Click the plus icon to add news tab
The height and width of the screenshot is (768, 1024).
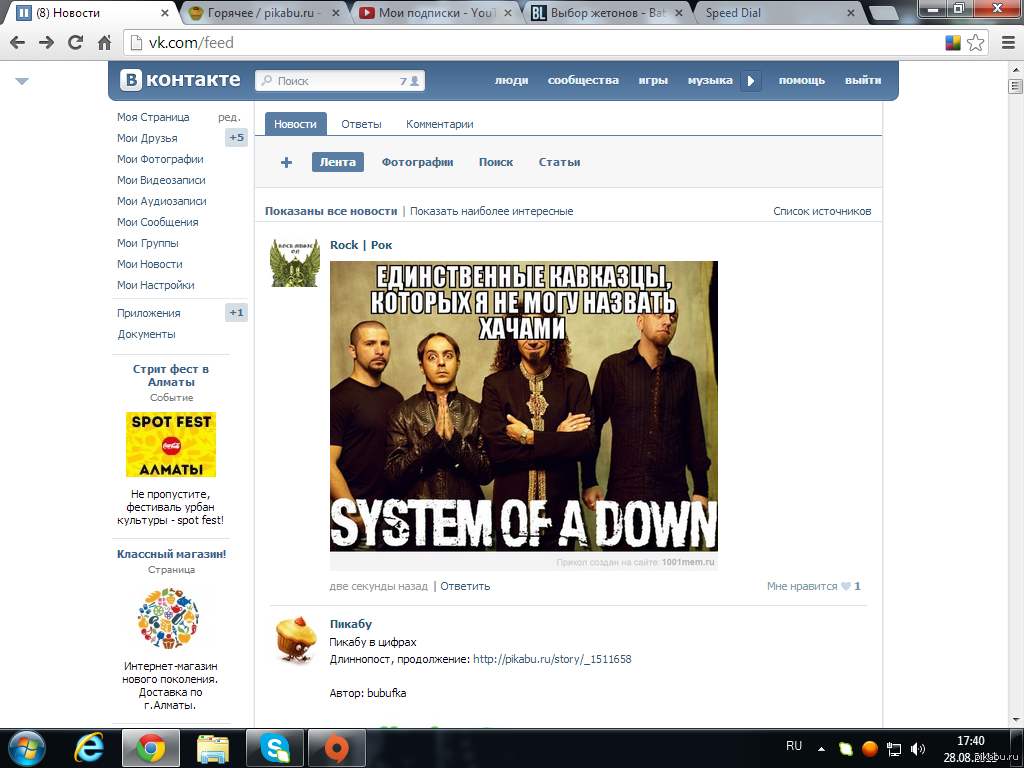[x=286, y=163]
